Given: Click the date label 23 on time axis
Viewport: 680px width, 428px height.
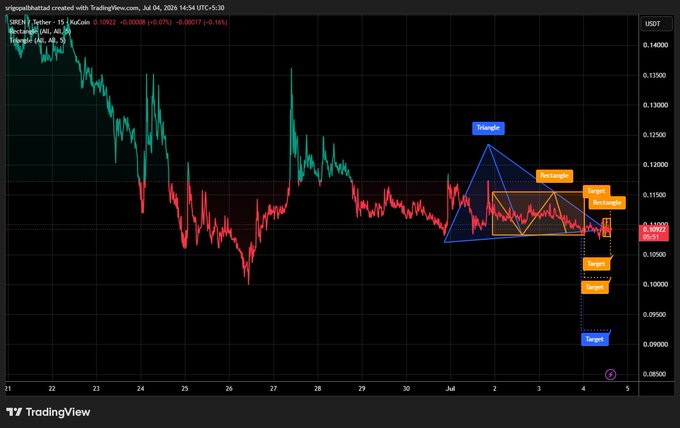Looking at the screenshot, I should point(96,389).
